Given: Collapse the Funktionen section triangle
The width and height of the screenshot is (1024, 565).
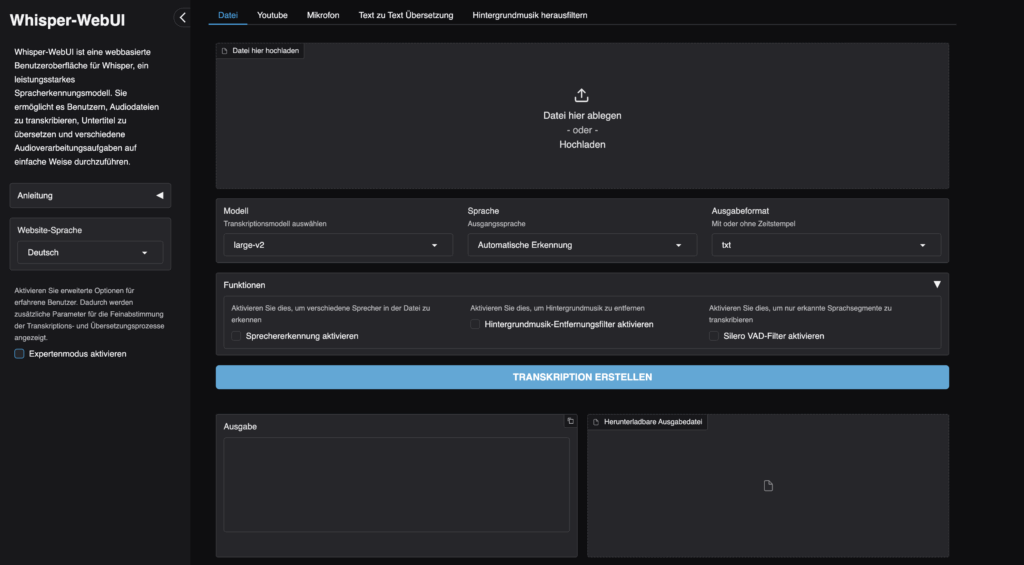Looking at the screenshot, I should [x=937, y=285].
